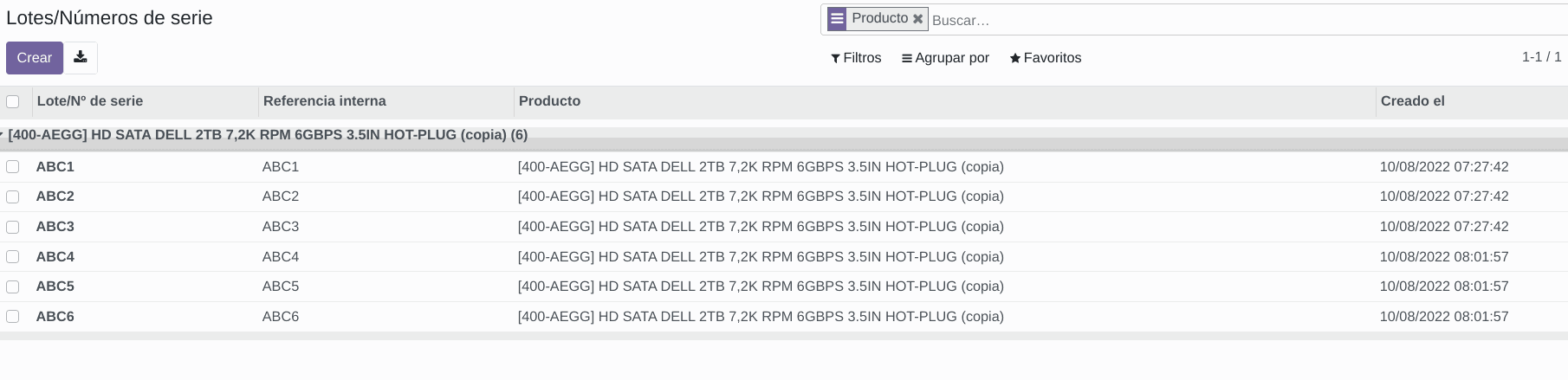The height and width of the screenshot is (380, 1568).
Task: Sort by Lote/Nº de serie column
Action: pos(90,101)
